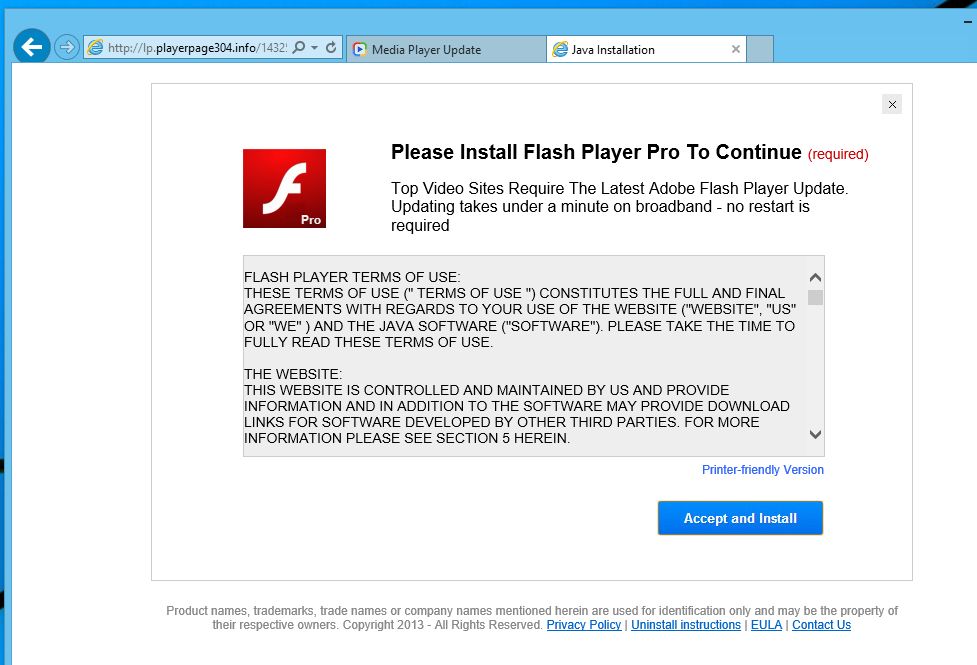Close the Java Installation tab
The image size is (977, 665).
pyautogui.click(x=736, y=49)
